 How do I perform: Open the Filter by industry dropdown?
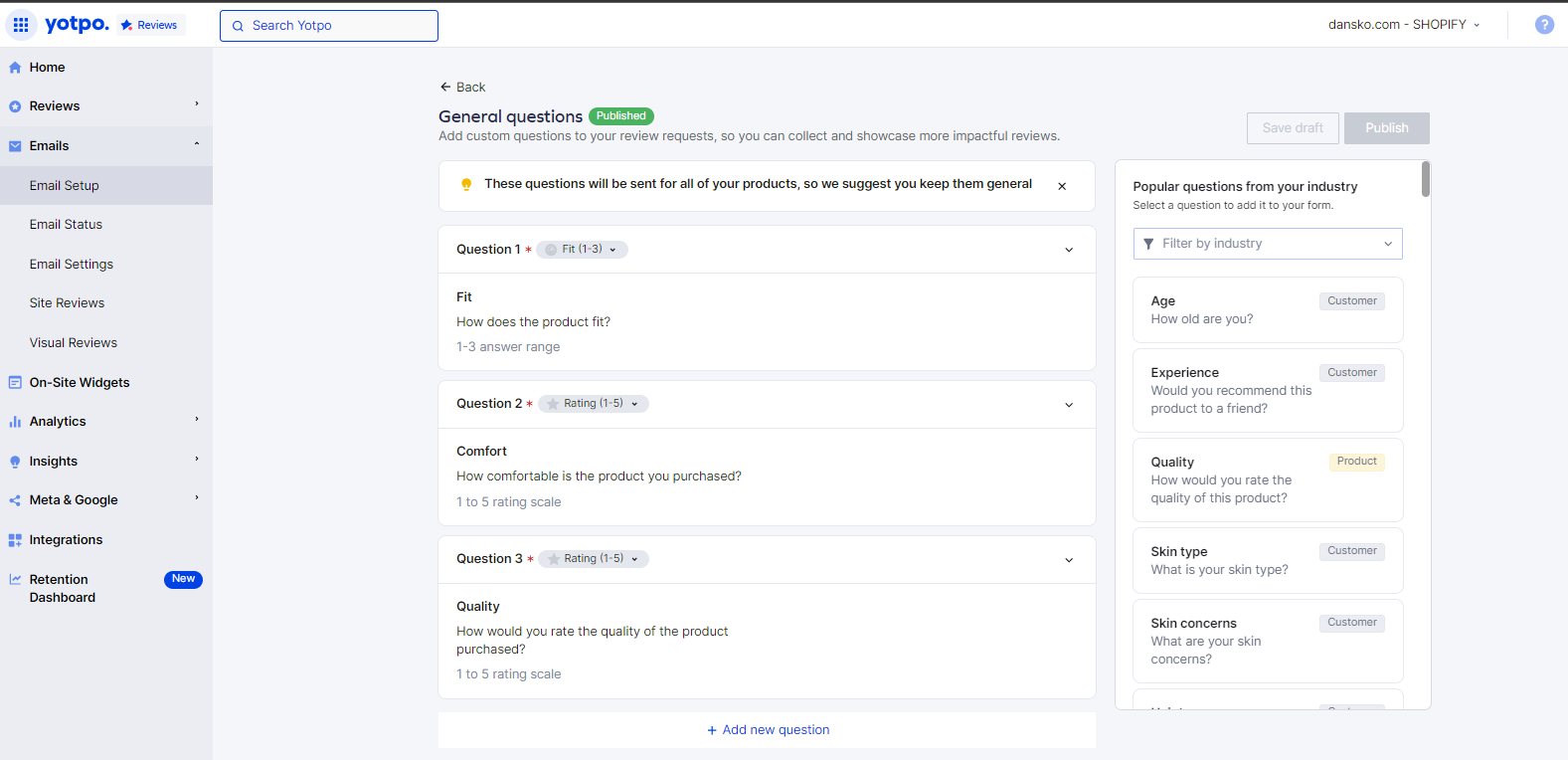click(x=1268, y=244)
